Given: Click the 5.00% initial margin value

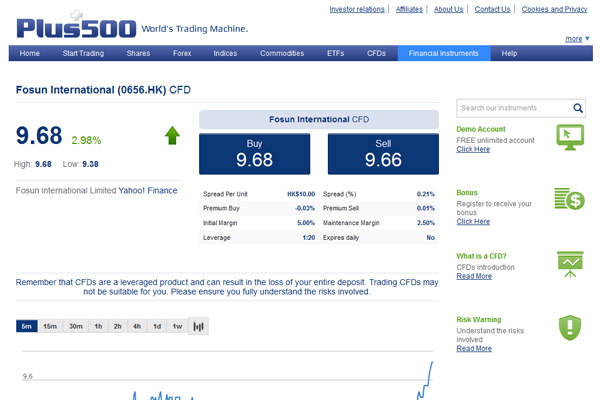Looking at the screenshot, I should tap(306, 223).
